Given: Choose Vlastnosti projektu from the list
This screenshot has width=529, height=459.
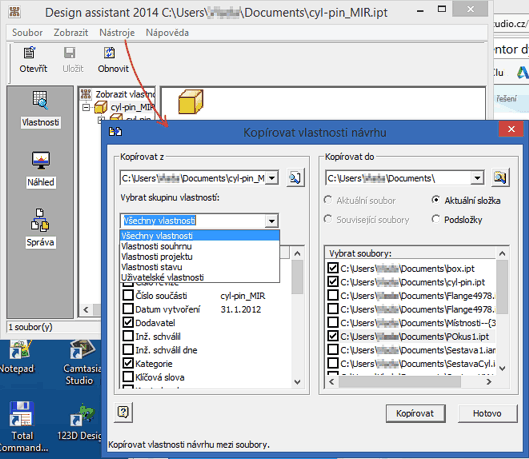Looking at the screenshot, I should pyautogui.click(x=200, y=256).
